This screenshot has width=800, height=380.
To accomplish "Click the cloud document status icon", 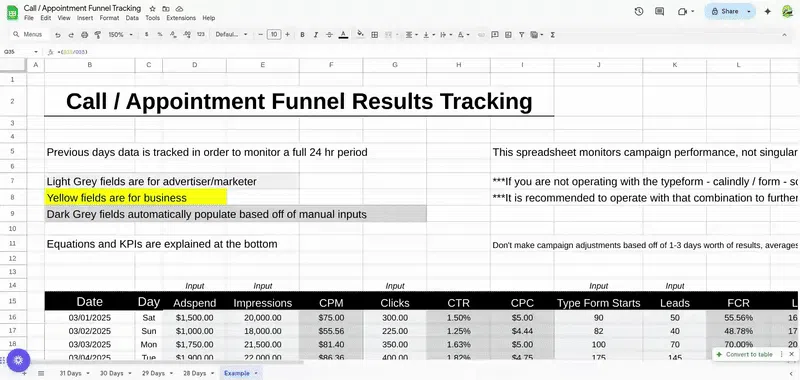I will click(179, 9).
